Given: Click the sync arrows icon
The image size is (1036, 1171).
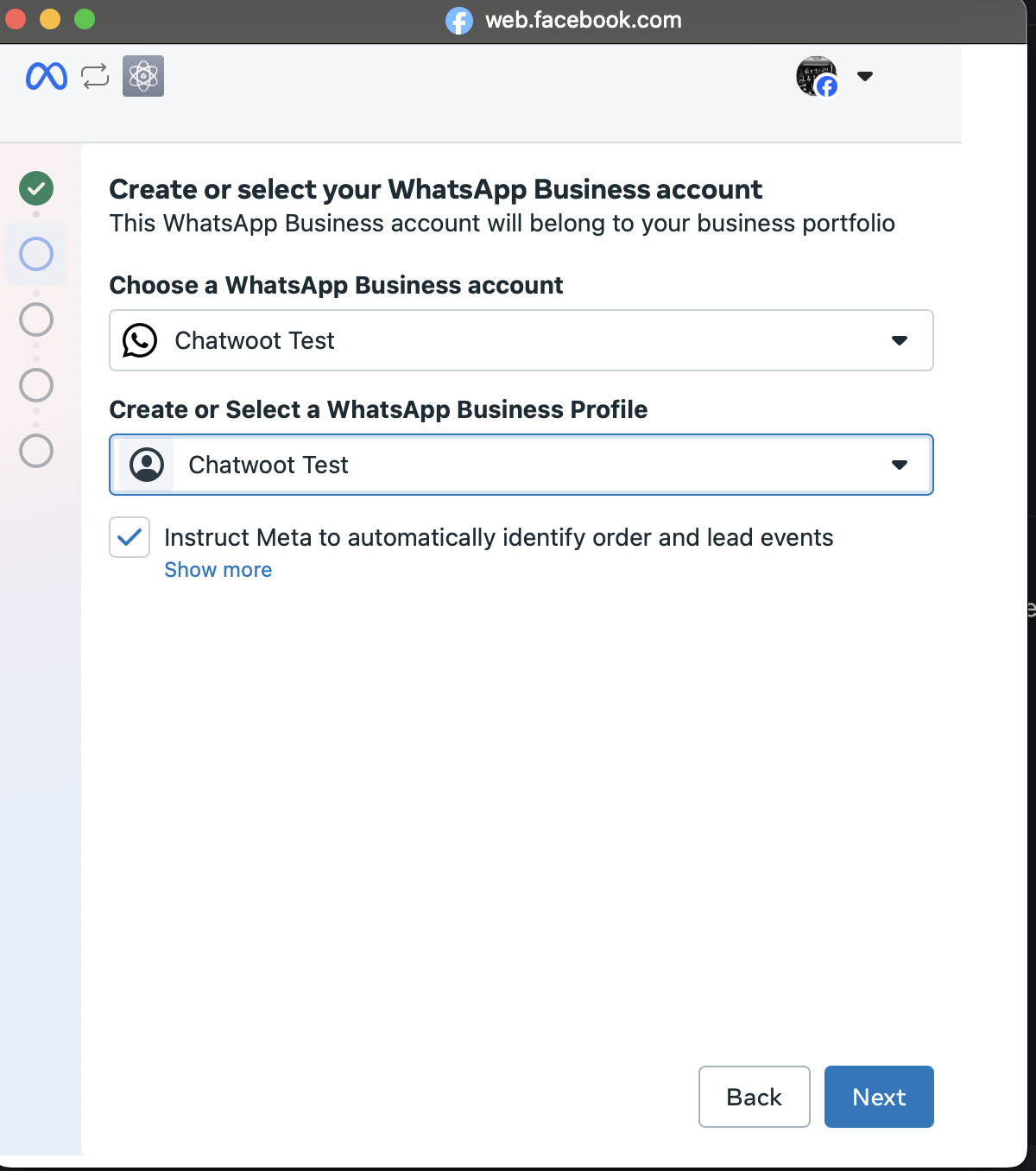Looking at the screenshot, I should pyautogui.click(x=95, y=76).
